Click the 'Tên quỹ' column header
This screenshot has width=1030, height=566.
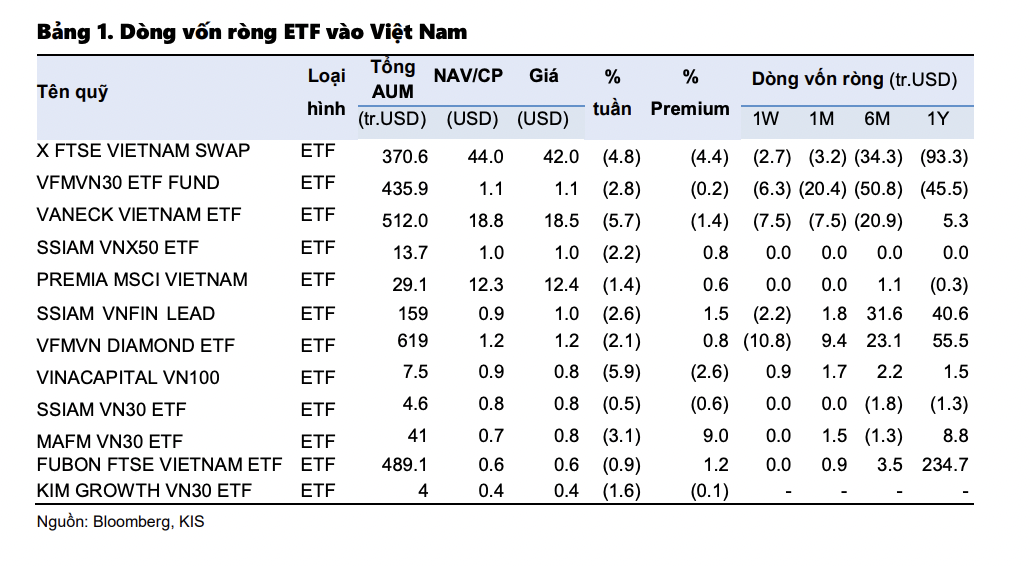(72, 93)
